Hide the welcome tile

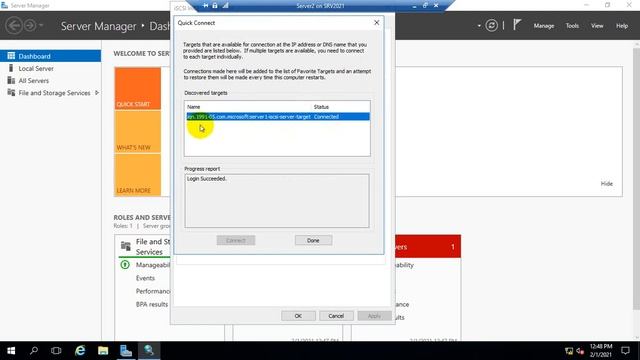[x=607, y=184]
